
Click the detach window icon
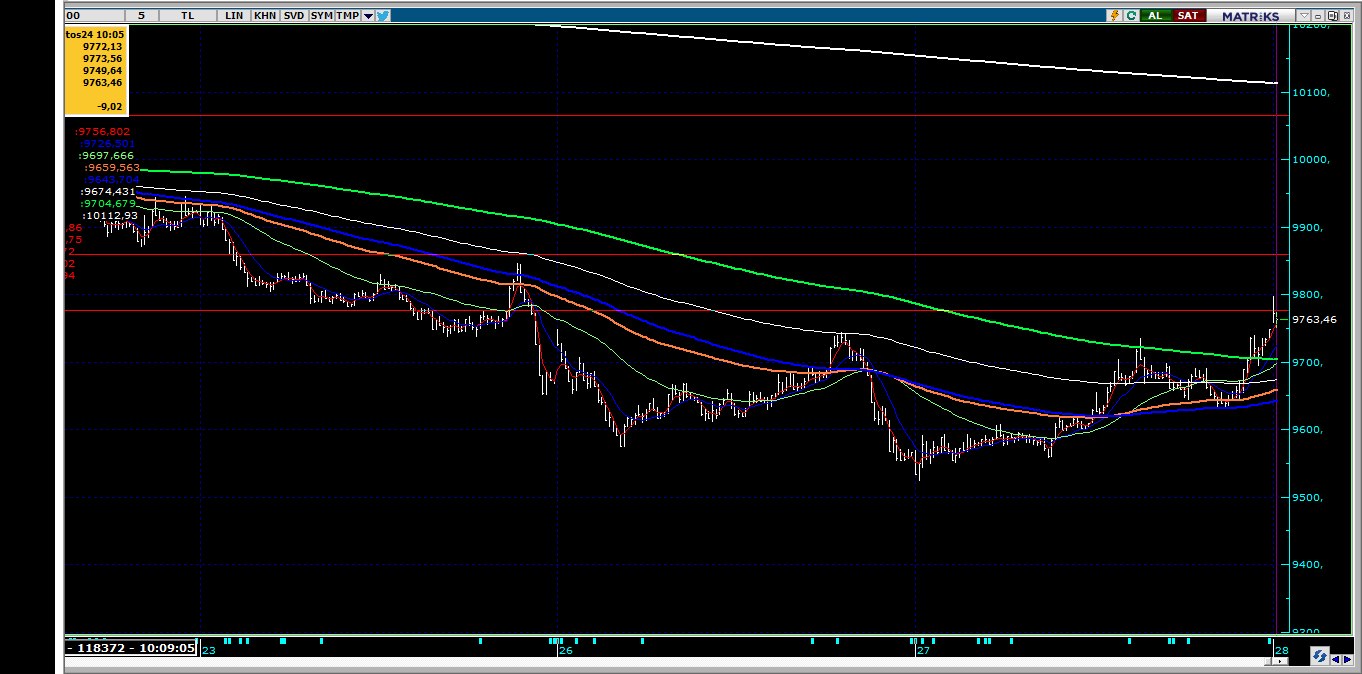click(1332, 15)
